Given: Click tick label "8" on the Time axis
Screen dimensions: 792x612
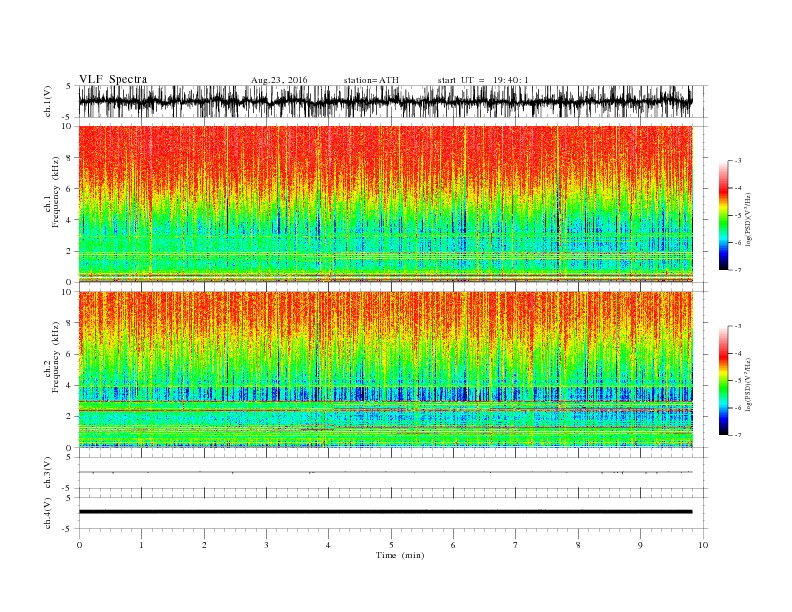Looking at the screenshot, I should 578,545.
